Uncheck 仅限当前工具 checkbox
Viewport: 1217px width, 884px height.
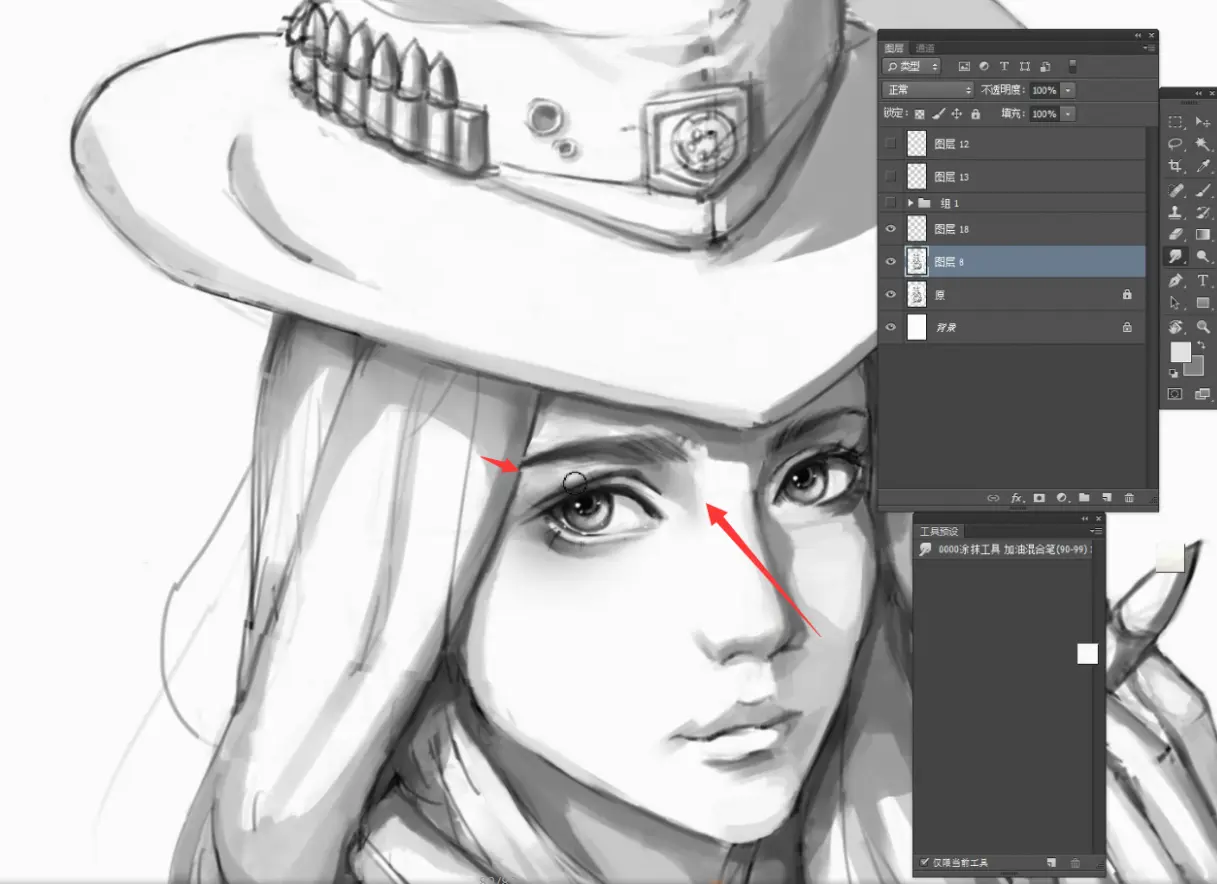[925, 861]
